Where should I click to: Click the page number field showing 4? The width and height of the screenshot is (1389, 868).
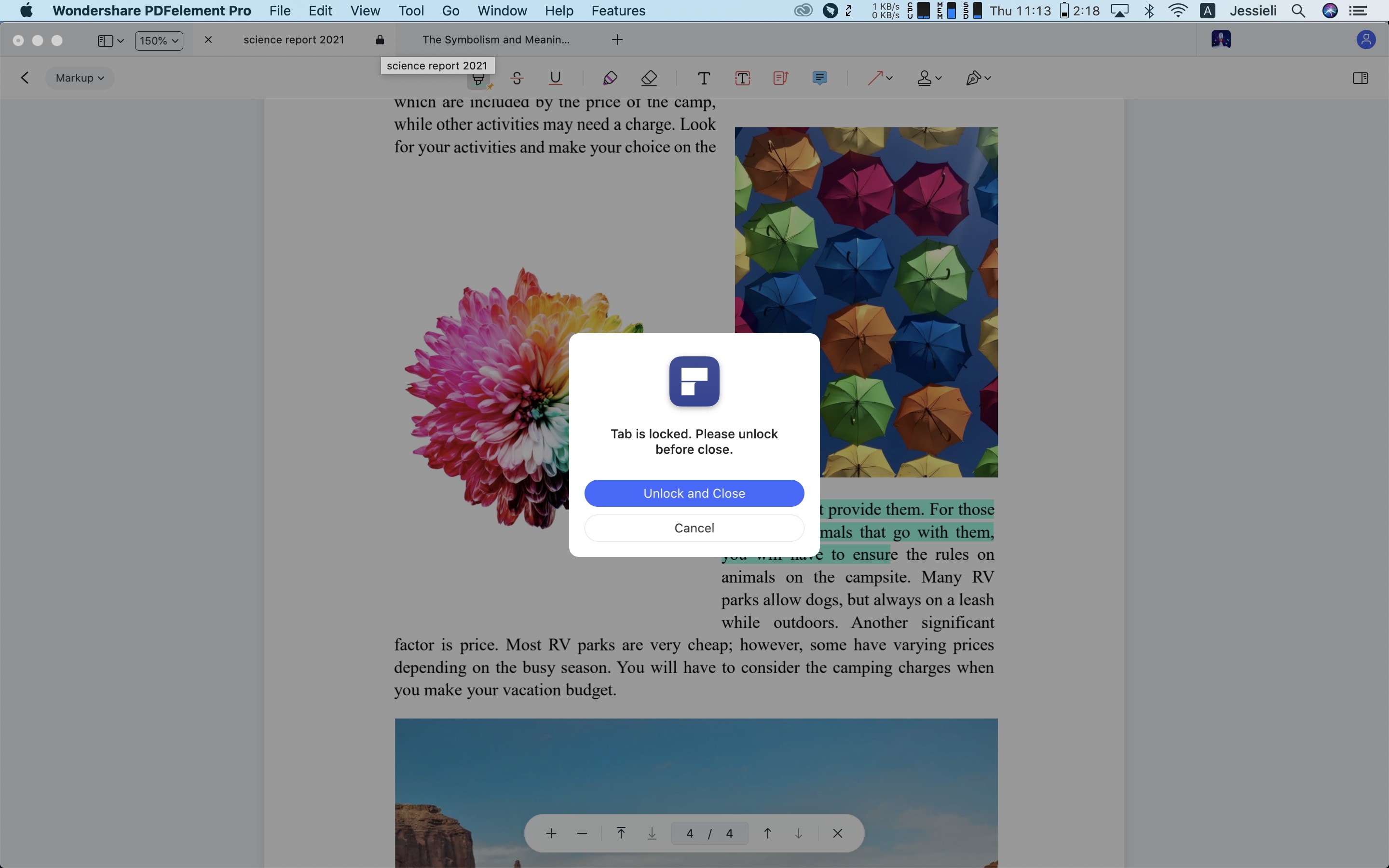coord(690,833)
